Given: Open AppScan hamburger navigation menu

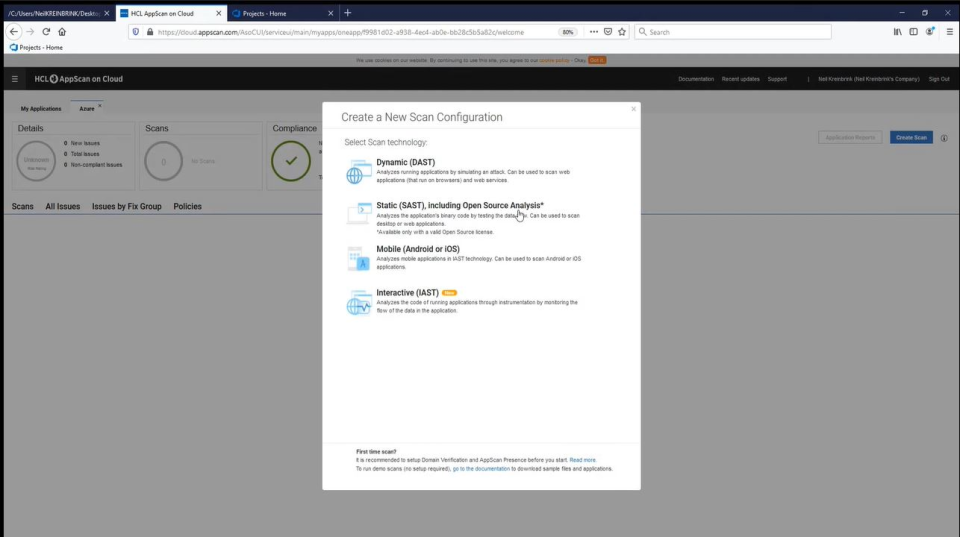Looking at the screenshot, I should tap(15, 79).
